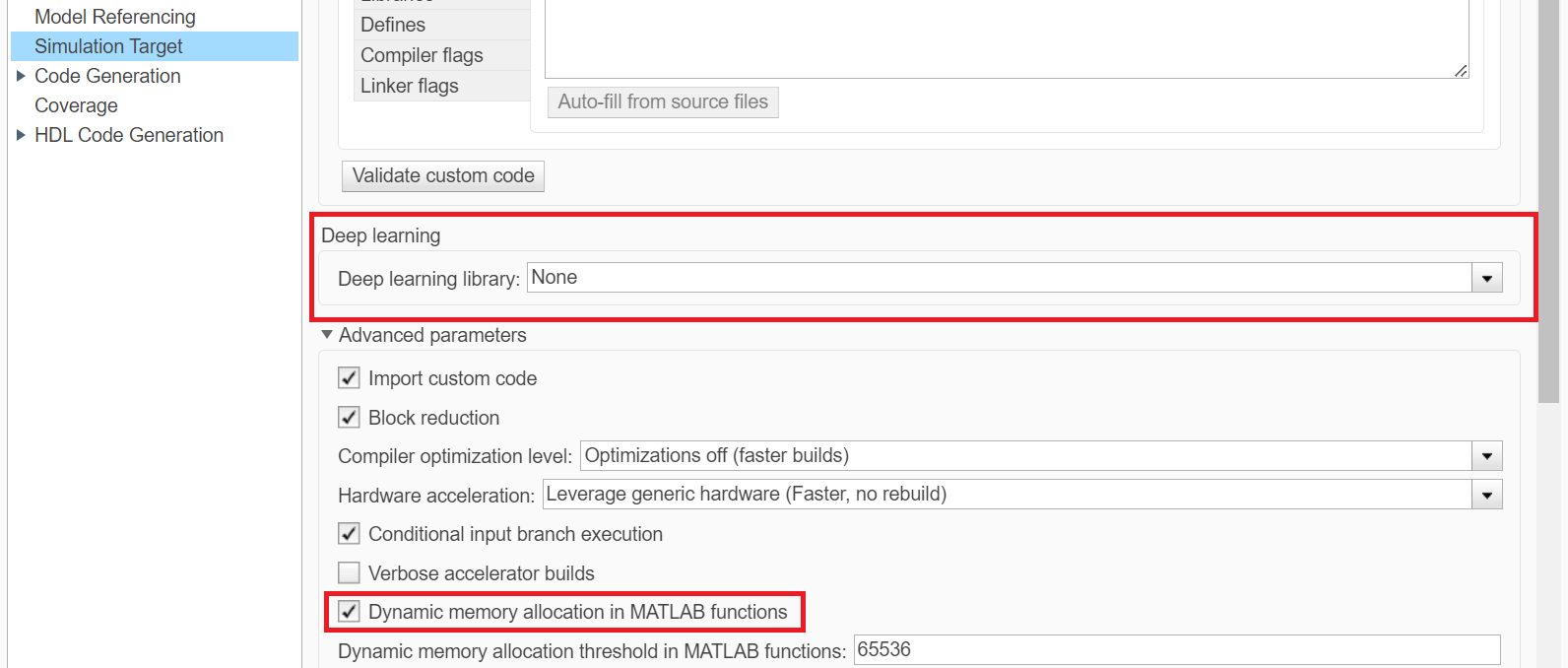Switch to the Defines tab
1568x668 pixels.
point(393,25)
